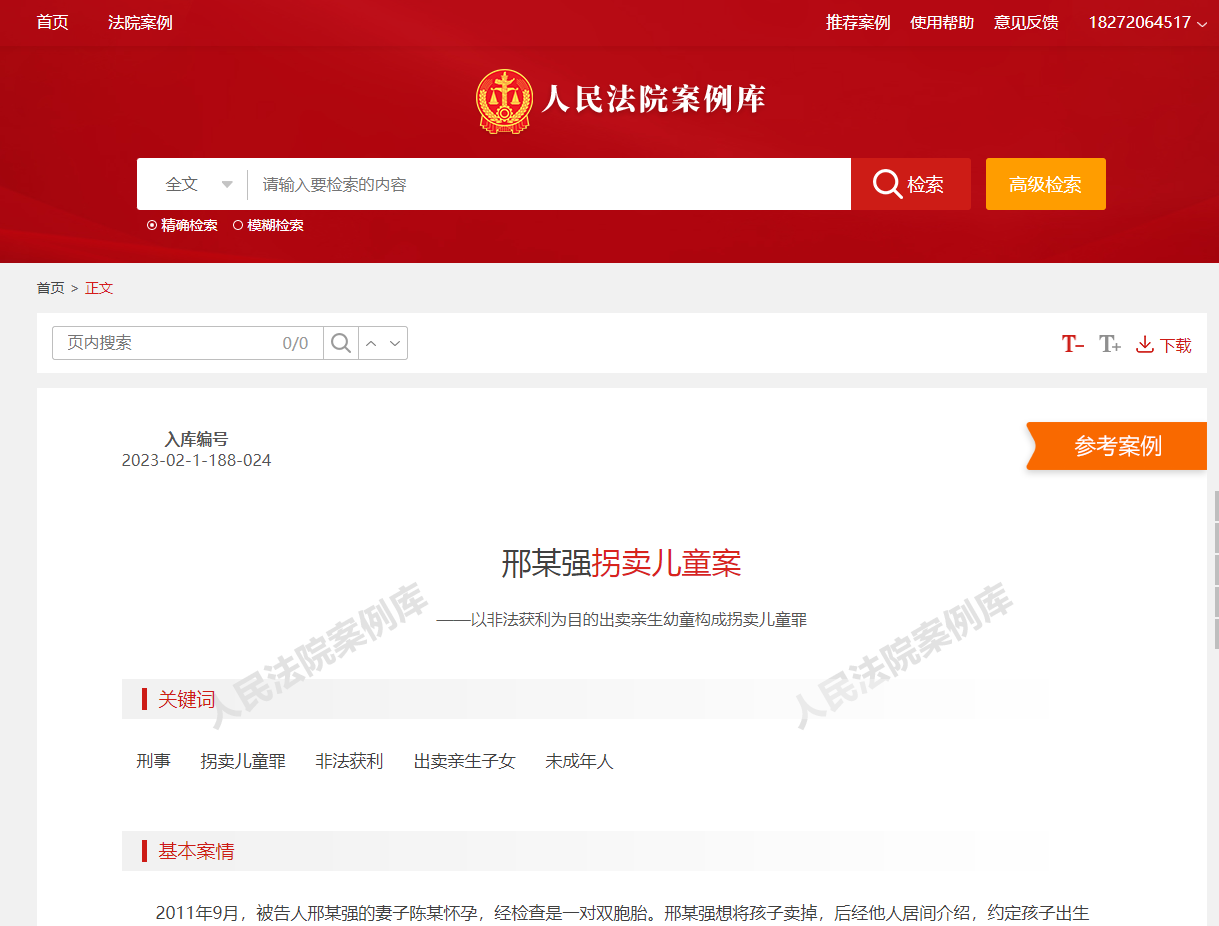
Task: Select the 精确检索 radio option
Action: pos(152,226)
